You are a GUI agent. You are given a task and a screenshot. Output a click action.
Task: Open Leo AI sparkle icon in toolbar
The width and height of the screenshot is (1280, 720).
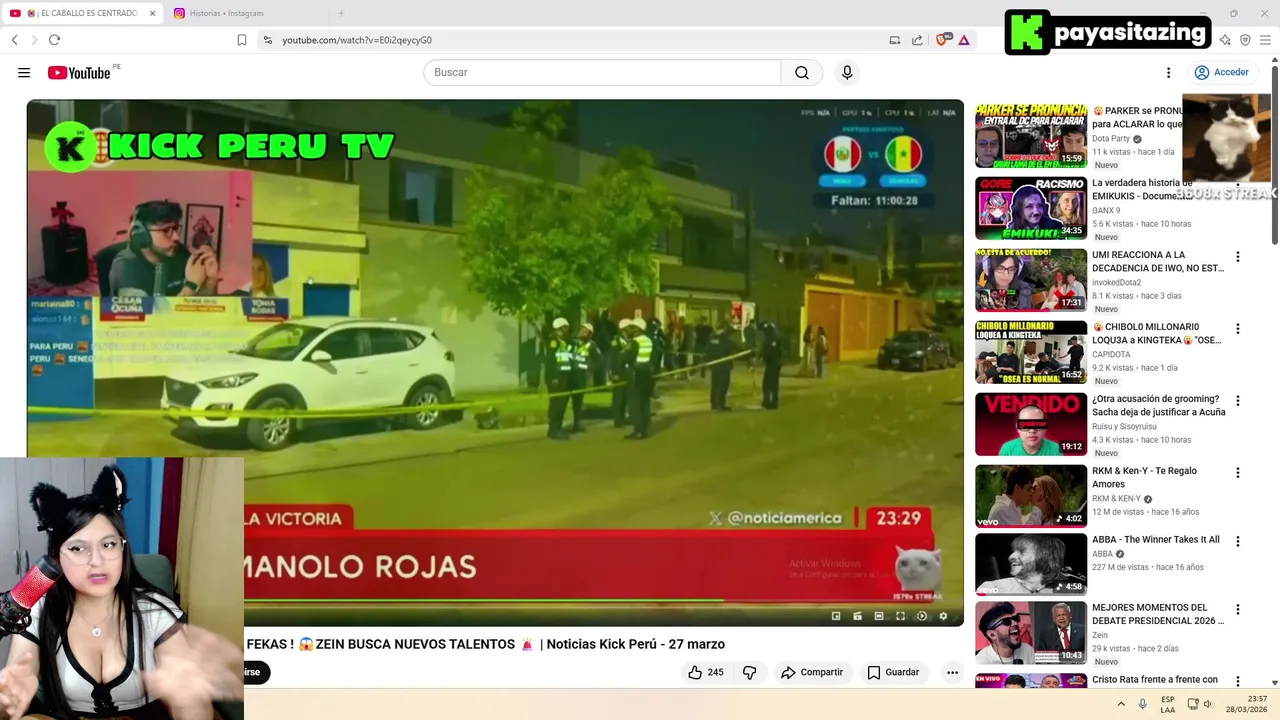[1225, 40]
